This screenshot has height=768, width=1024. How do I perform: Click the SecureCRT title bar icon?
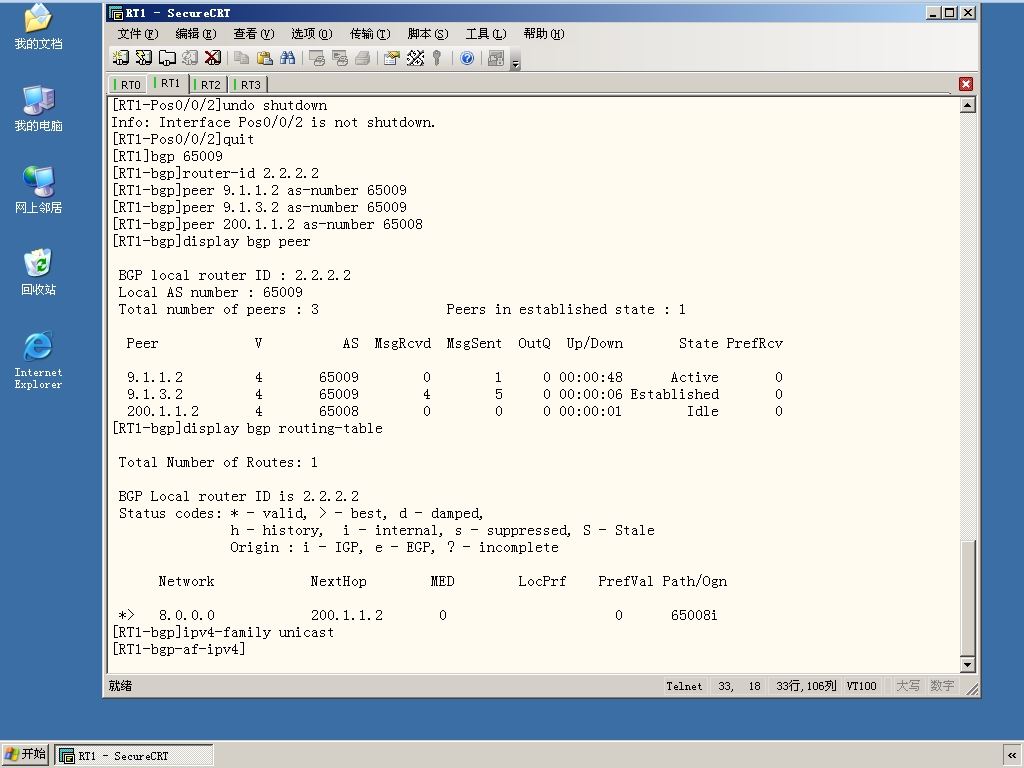click(116, 13)
